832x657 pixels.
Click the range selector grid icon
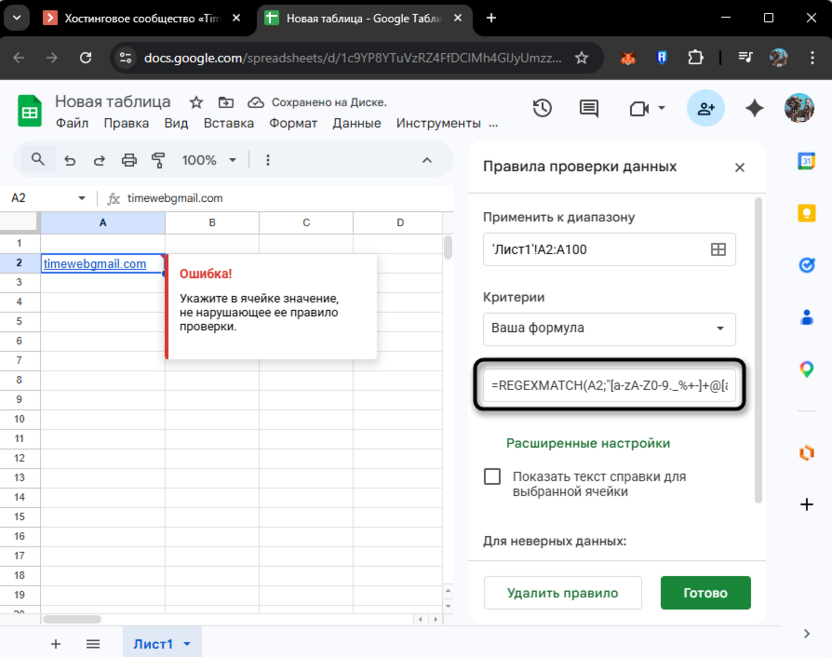(x=718, y=249)
